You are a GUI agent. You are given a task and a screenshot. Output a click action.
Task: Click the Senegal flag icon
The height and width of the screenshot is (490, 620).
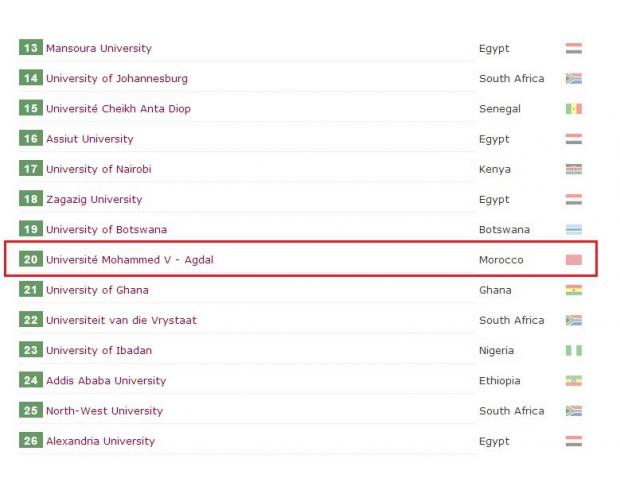tap(574, 109)
